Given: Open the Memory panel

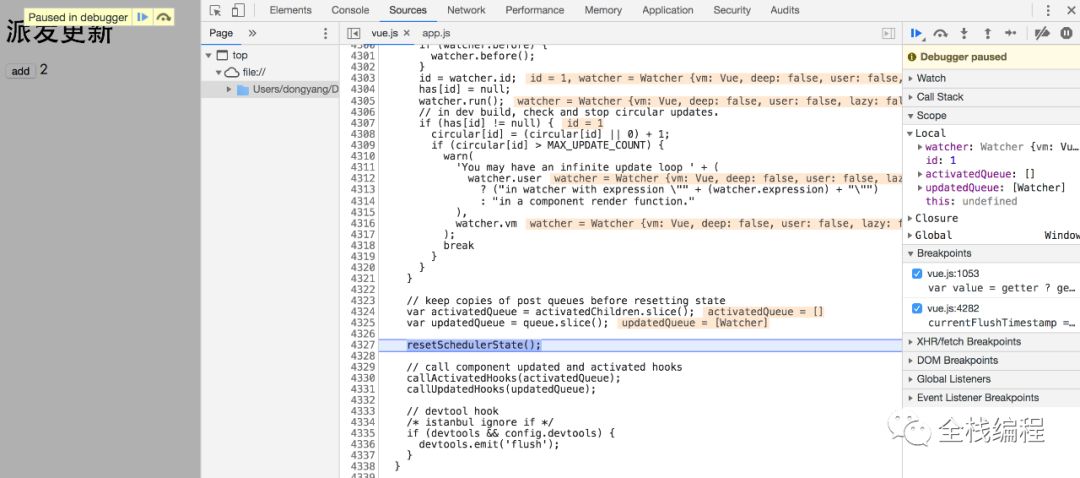Looking at the screenshot, I should click(603, 10).
